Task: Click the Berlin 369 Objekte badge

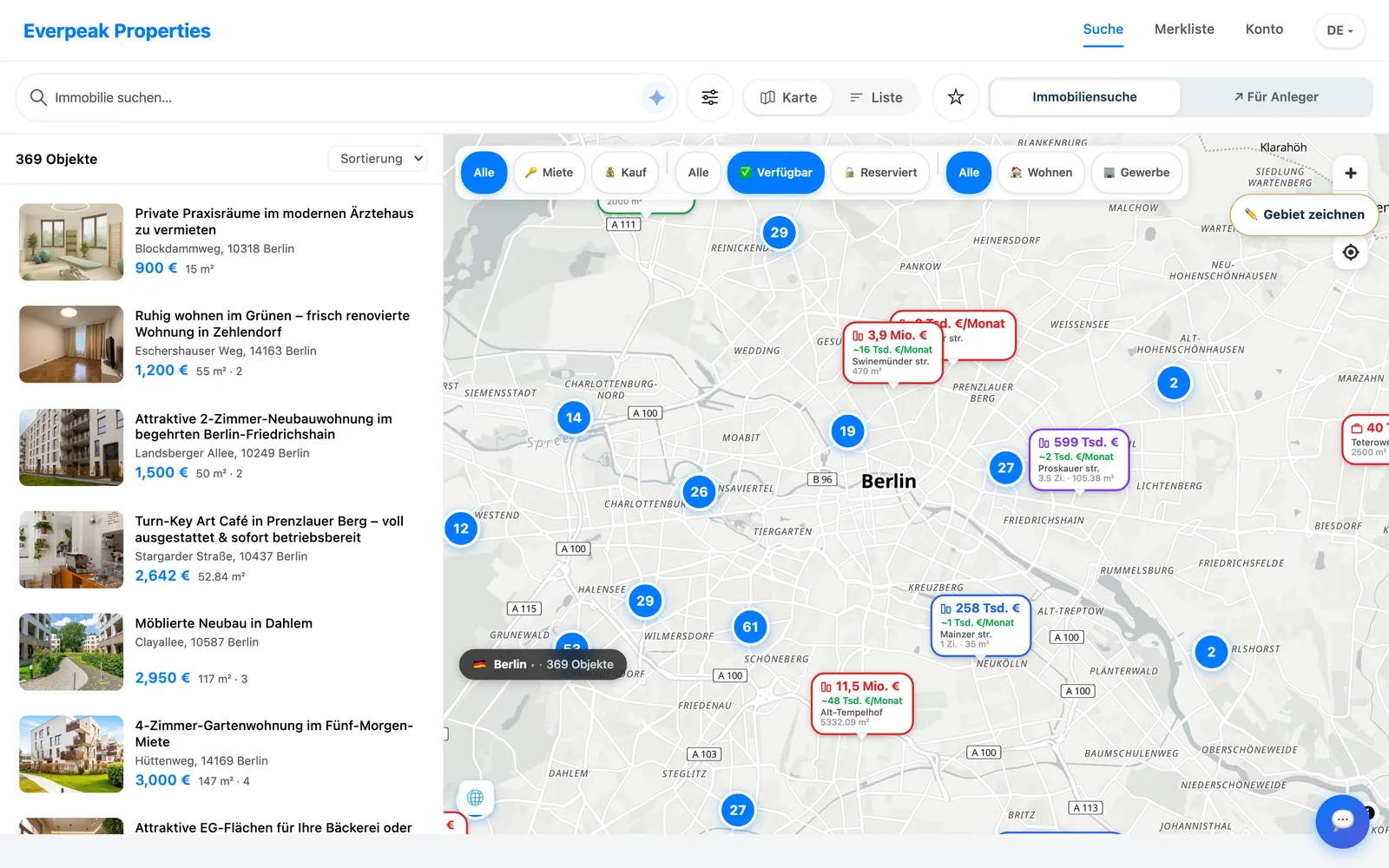Action: coord(543,664)
